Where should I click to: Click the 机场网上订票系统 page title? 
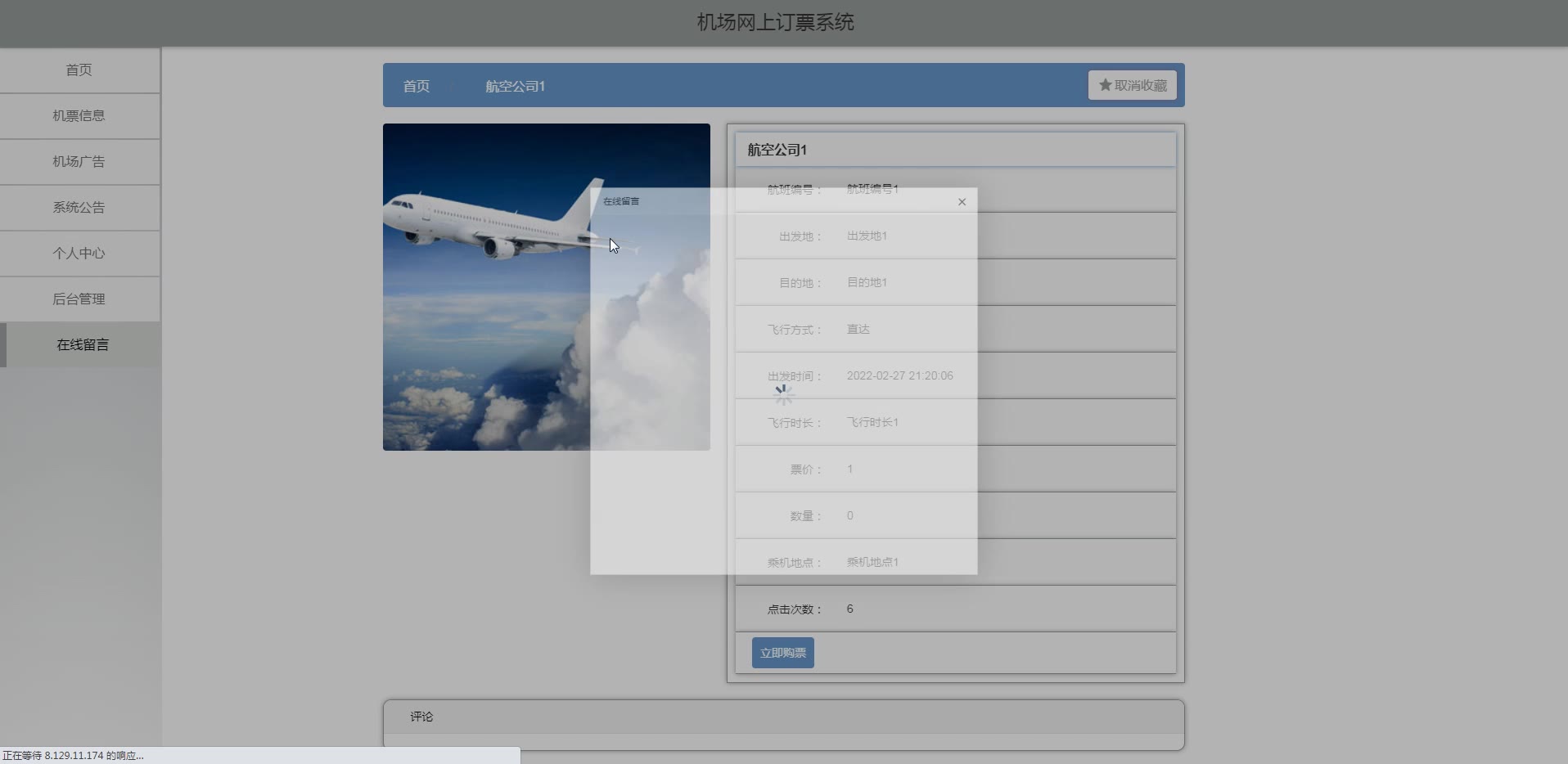775,22
